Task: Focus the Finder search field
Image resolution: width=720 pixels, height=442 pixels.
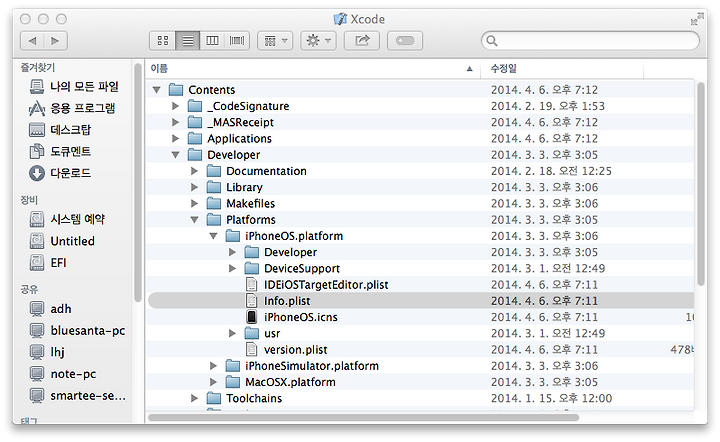Action: 590,41
